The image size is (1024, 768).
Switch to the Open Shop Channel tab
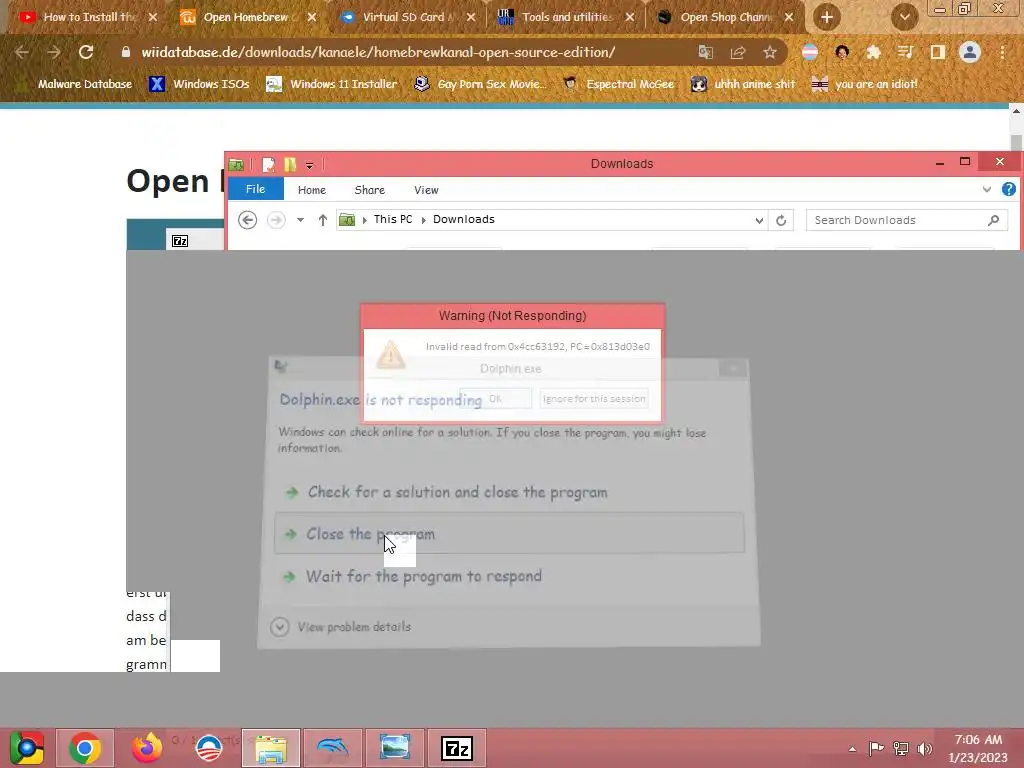[x=725, y=17]
